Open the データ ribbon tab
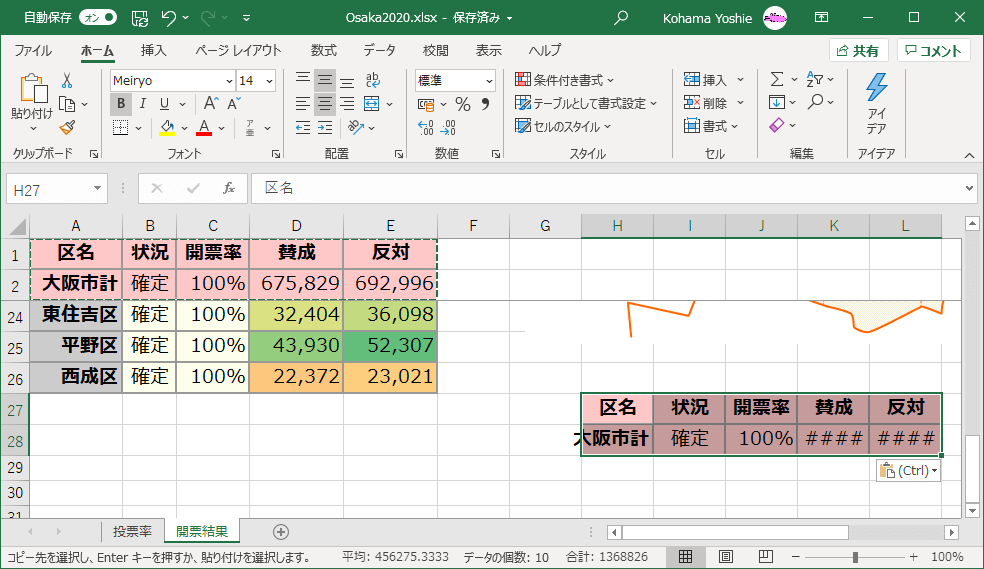The width and height of the screenshot is (984, 569). pyautogui.click(x=380, y=51)
